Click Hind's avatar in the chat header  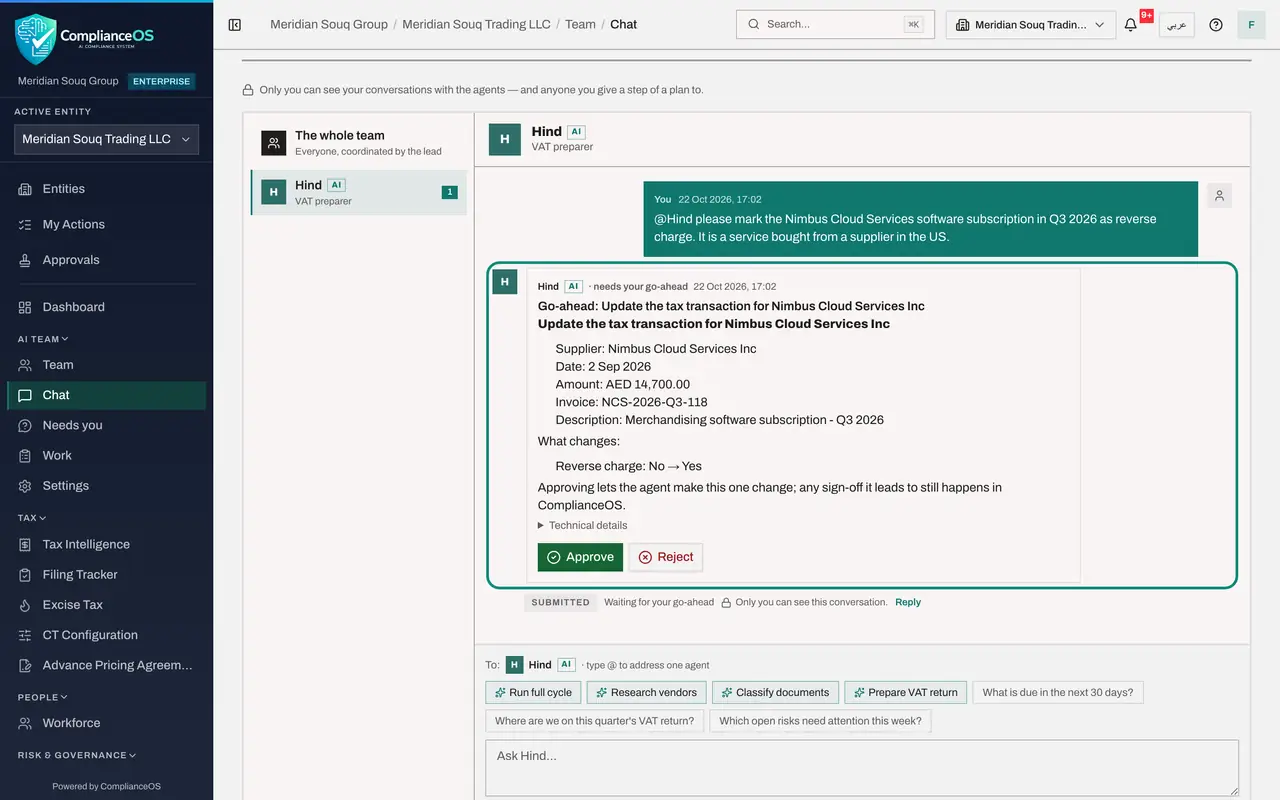click(505, 139)
